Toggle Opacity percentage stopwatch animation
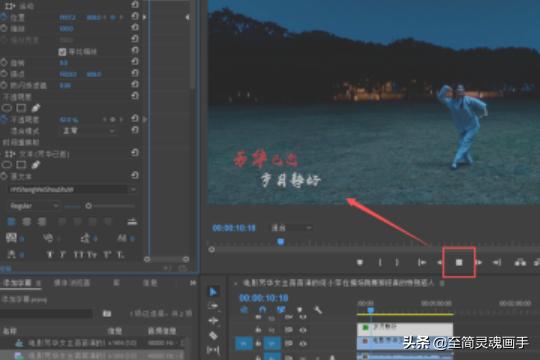This screenshot has height=360, width=540. pyautogui.click(x=4, y=120)
